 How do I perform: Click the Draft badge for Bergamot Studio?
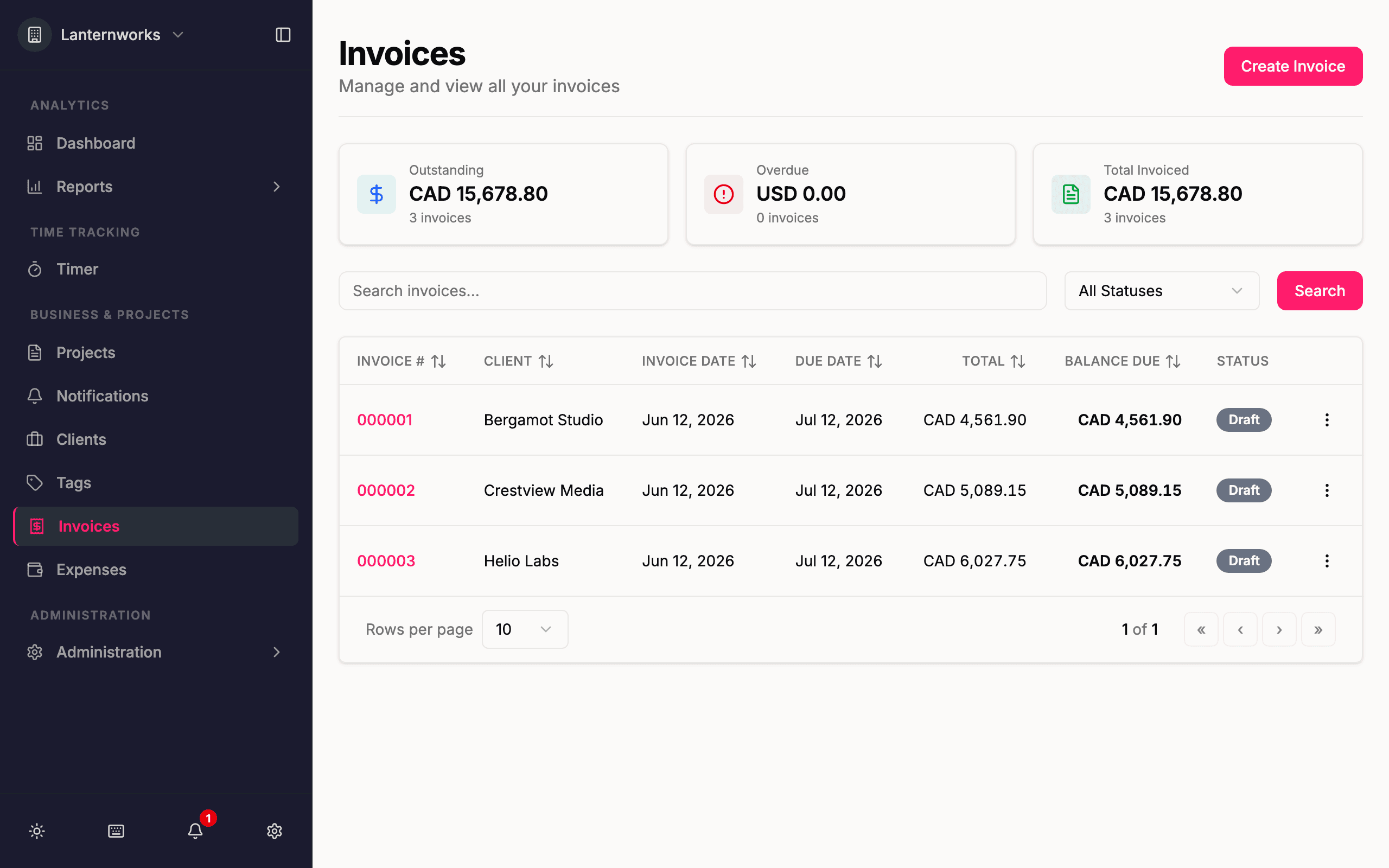[1244, 420]
